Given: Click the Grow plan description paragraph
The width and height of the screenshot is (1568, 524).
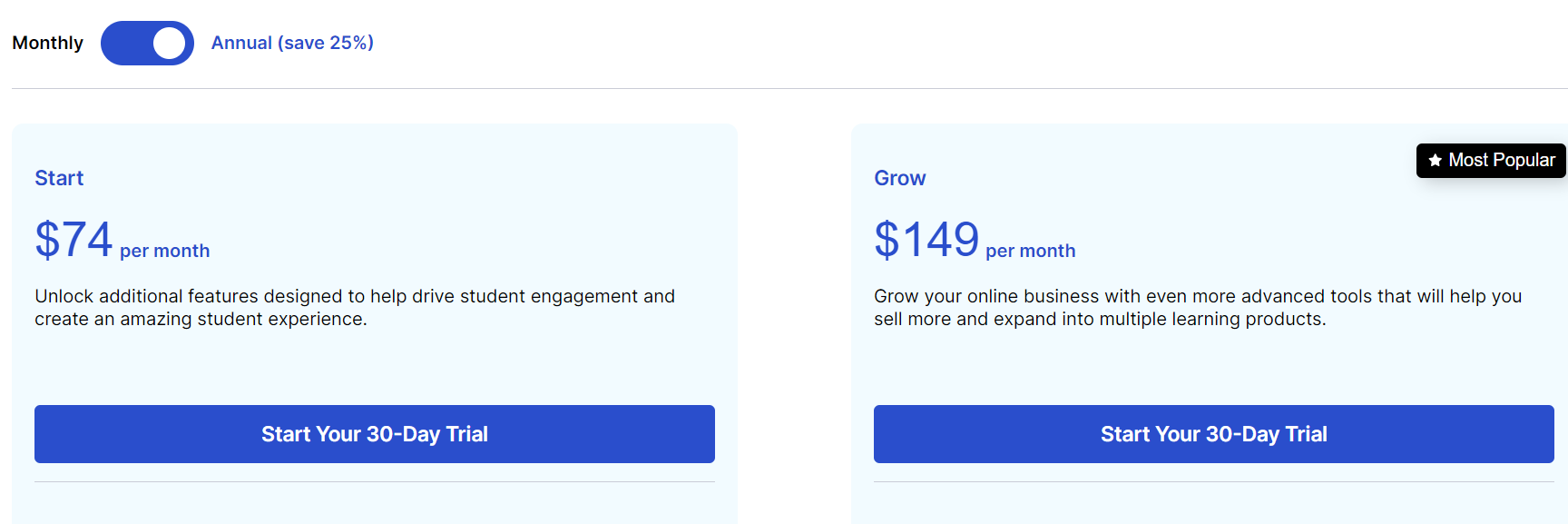Looking at the screenshot, I should coord(1197,307).
